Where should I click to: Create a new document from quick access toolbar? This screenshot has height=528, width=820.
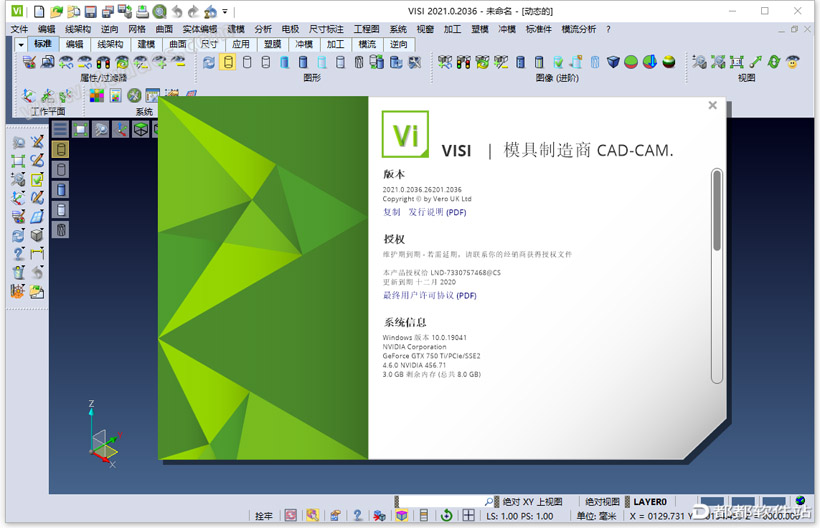click(x=39, y=11)
